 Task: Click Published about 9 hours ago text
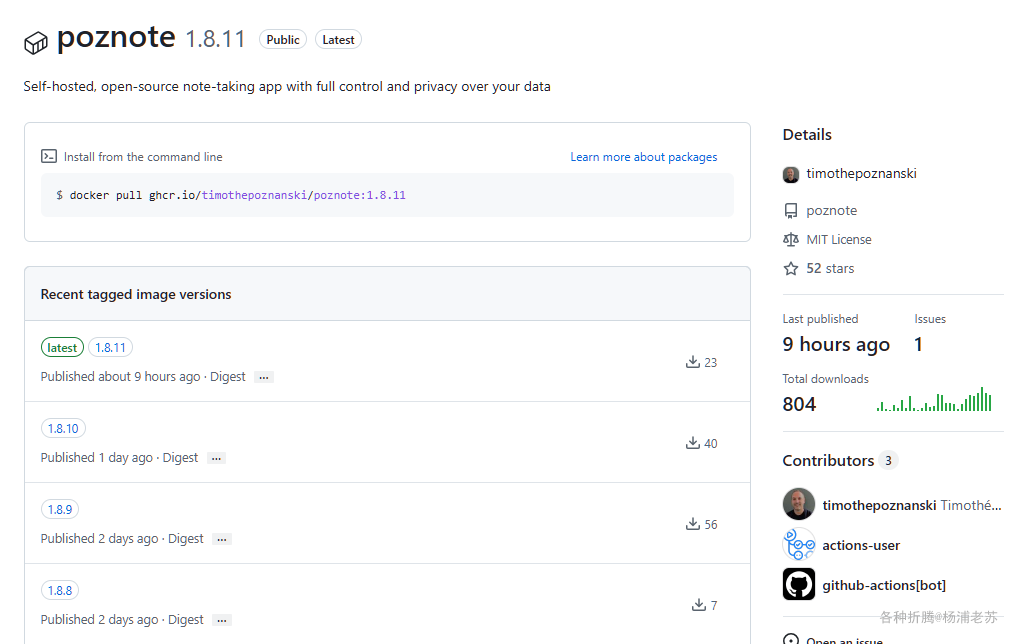(x=120, y=377)
